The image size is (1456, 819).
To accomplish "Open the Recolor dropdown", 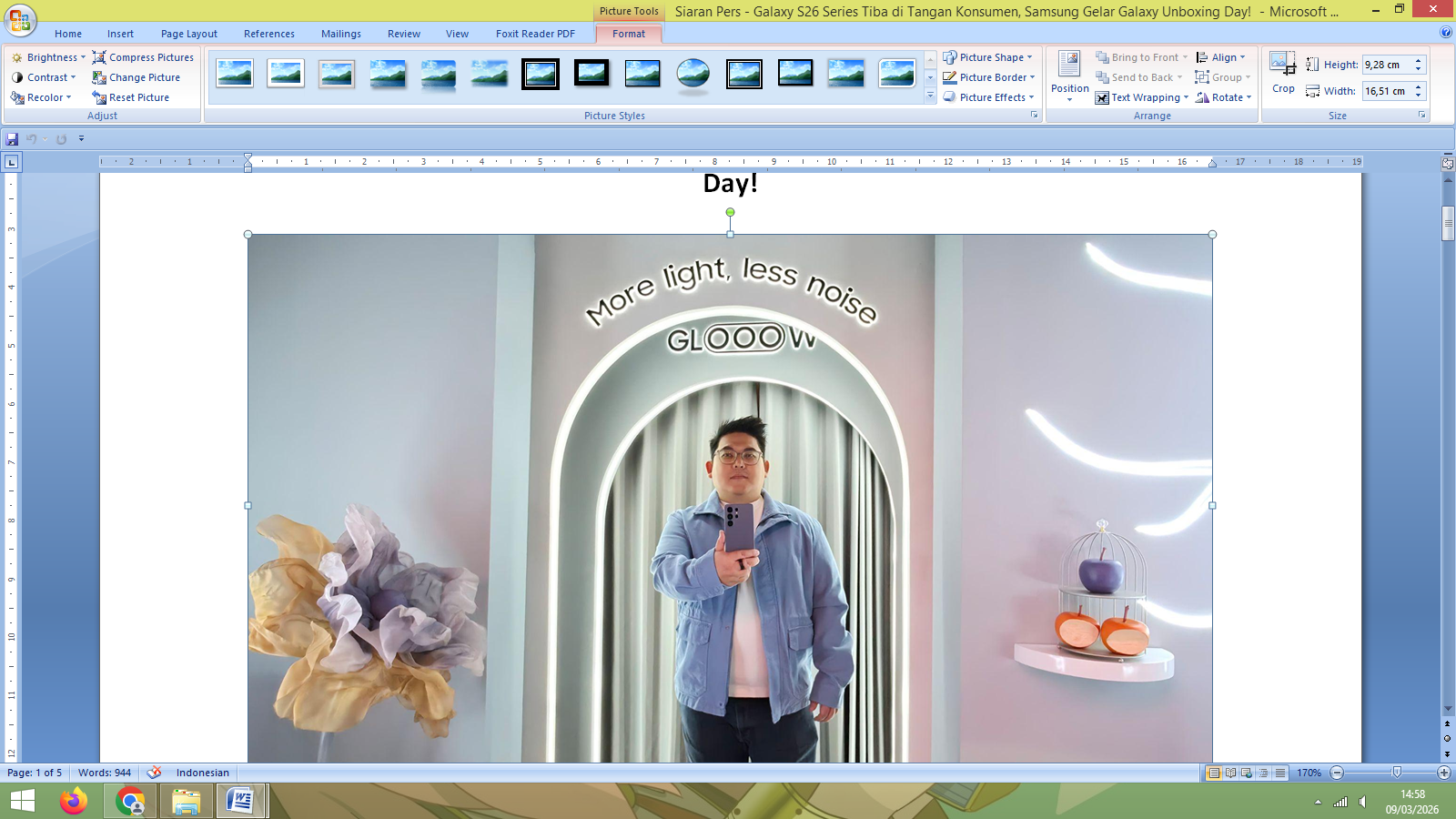I will pos(41,97).
